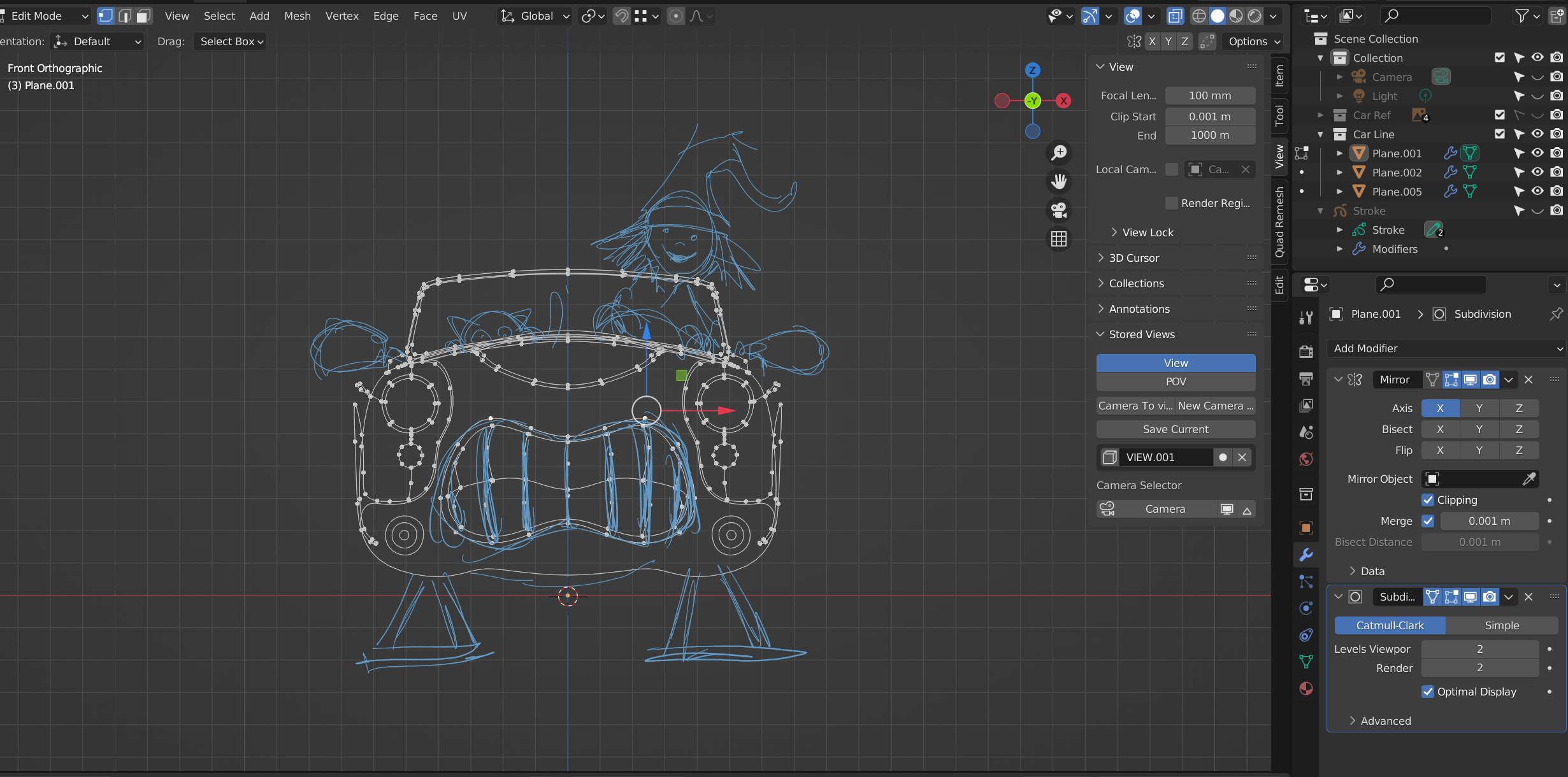1568x777 pixels.
Task: Select edge select mode icon
Action: coord(125,16)
